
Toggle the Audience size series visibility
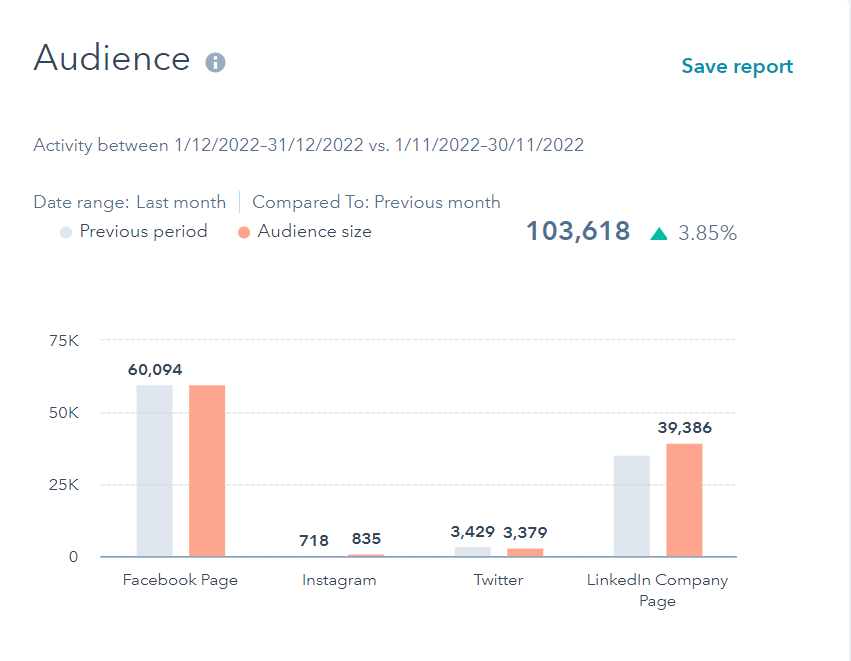point(314,231)
